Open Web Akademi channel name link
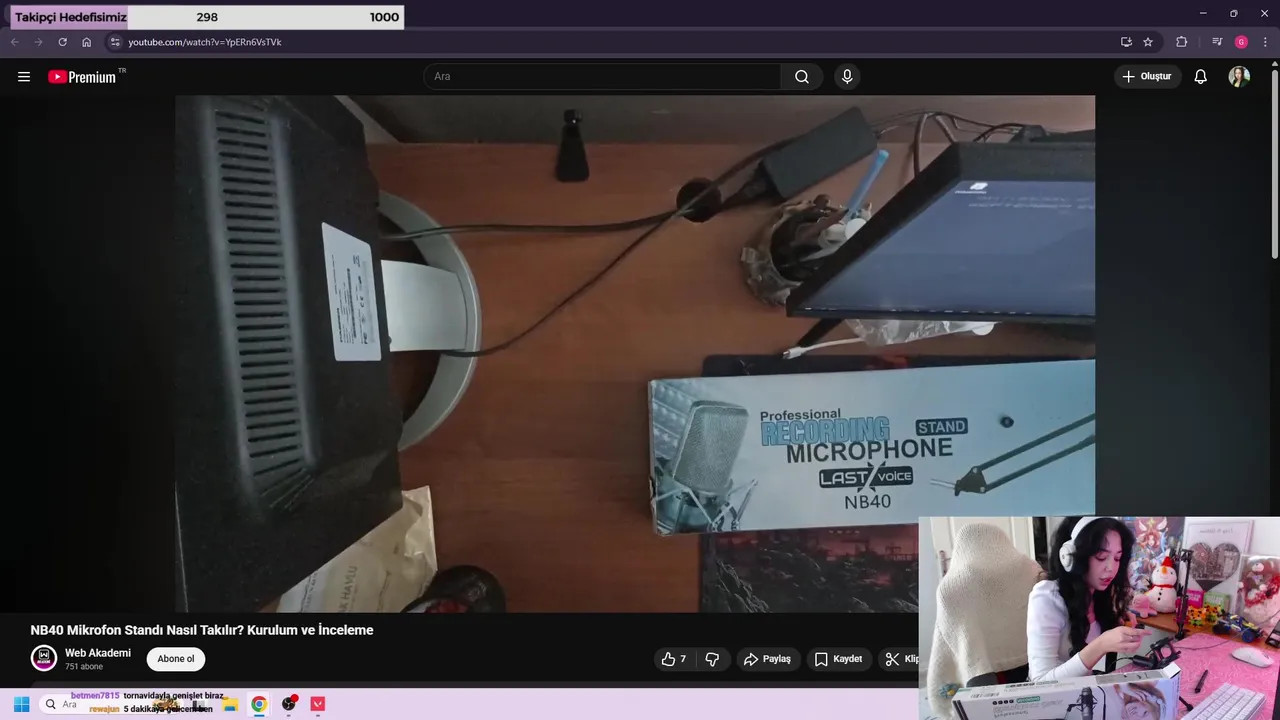The image size is (1280, 720). coord(98,653)
